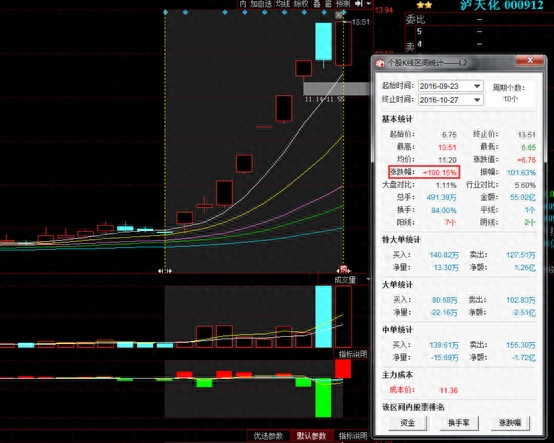Open the chart toolbar dropdown arrow
Screen dimensions: 554x443
click(369, 4)
